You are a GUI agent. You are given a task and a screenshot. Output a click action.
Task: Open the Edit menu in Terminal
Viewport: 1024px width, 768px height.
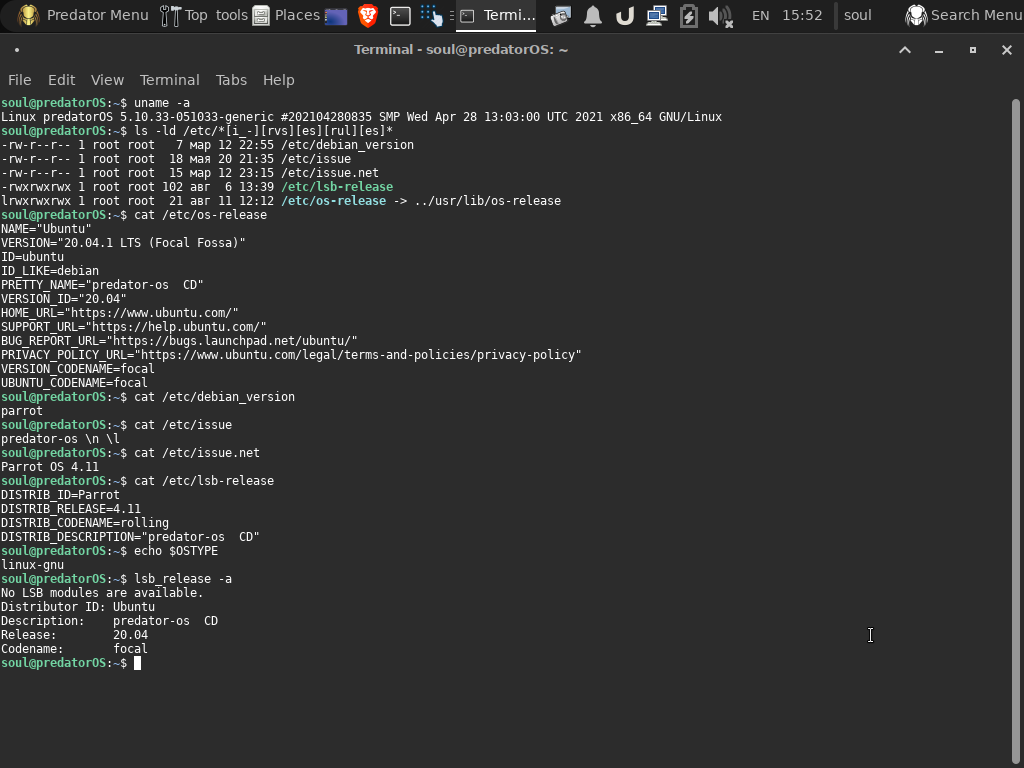[61, 80]
